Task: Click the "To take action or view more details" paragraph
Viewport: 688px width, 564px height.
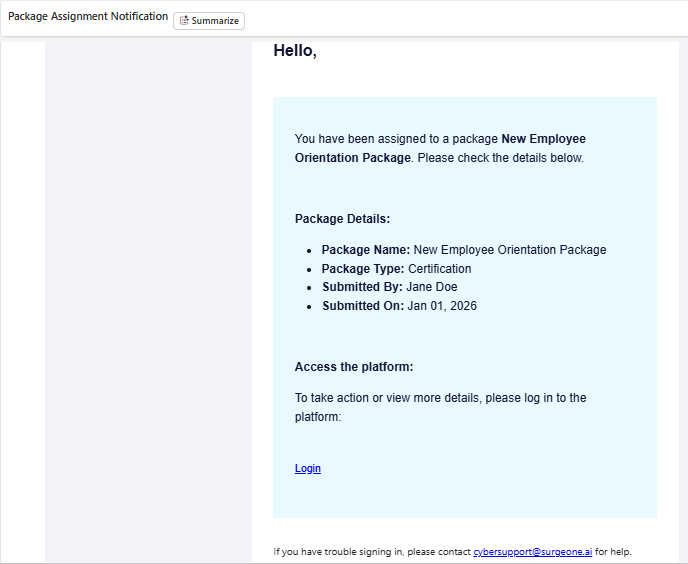Action: pos(441,407)
